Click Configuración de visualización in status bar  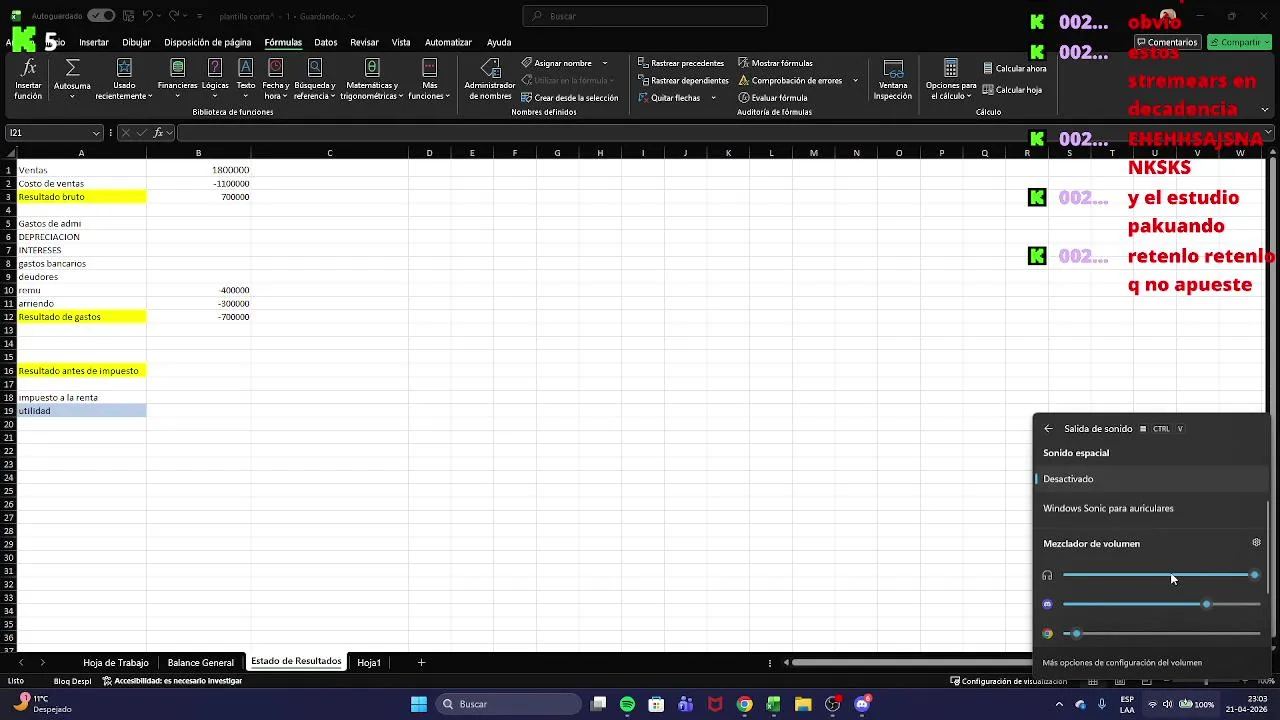[1008, 681]
